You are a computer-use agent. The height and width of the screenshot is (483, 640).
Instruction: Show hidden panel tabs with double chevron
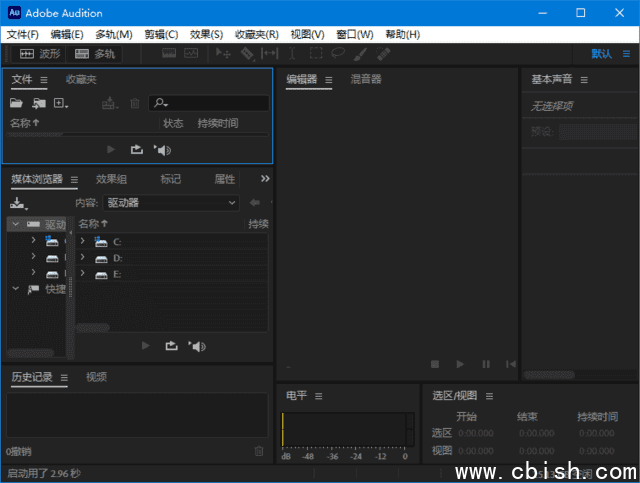pos(265,179)
